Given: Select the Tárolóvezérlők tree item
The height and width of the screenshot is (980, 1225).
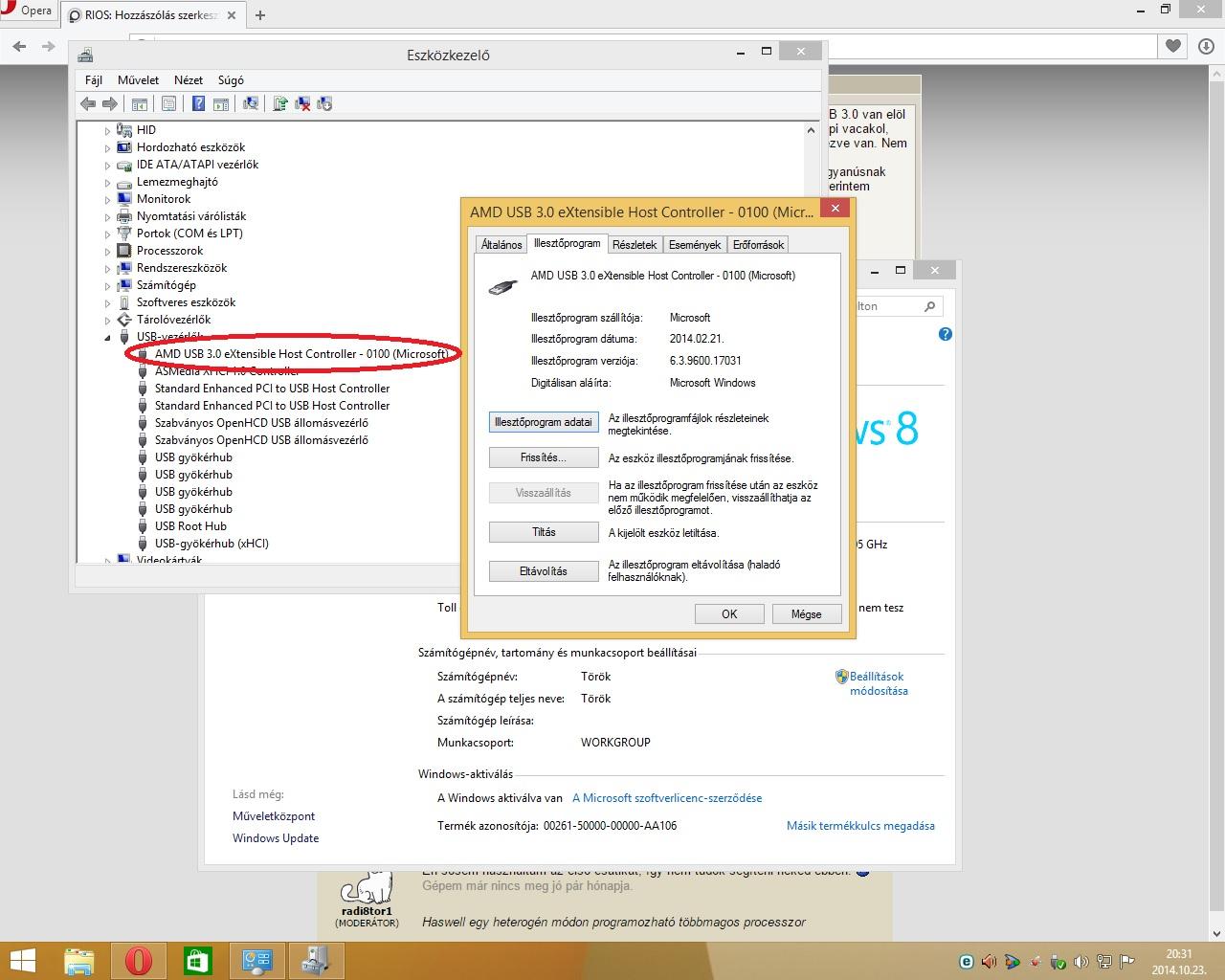Looking at the screenshot, I should click(173, 320).
